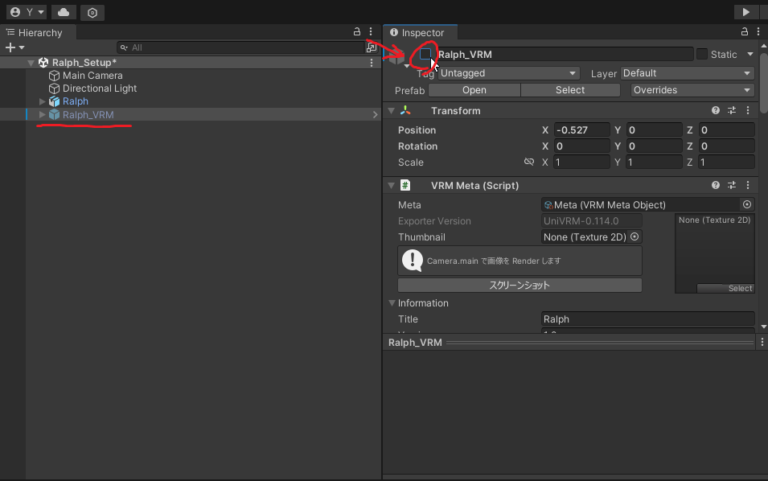
Task: Open Transform component help icon
Action: point(716,111)
